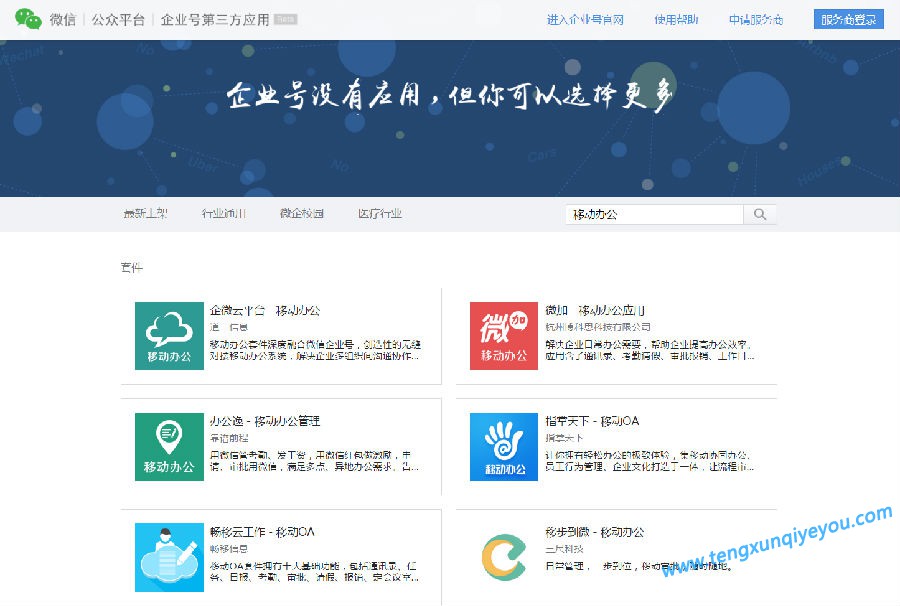Open the 进入企业号官网 link
Viewport: 900px width, 606px height.
tap(585, 20)
